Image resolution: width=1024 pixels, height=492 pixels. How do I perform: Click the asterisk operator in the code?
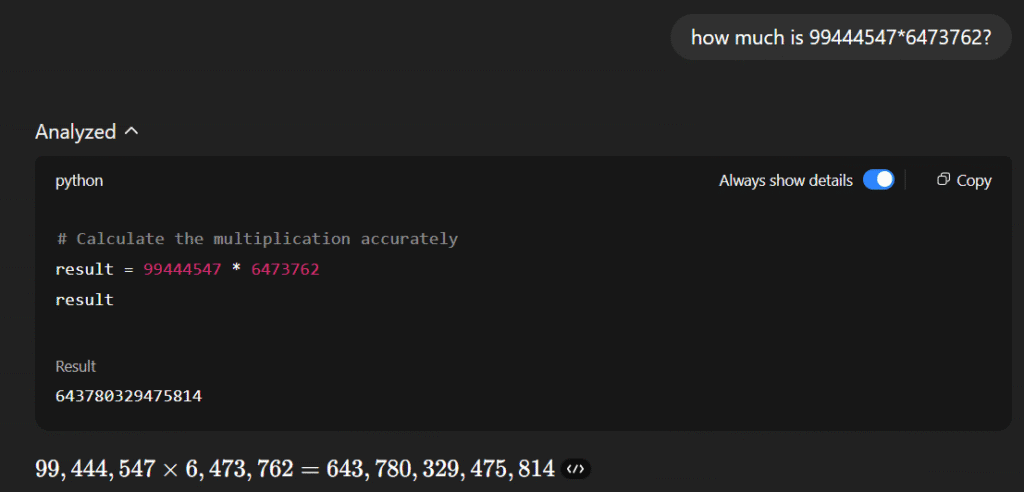point(236,269)
